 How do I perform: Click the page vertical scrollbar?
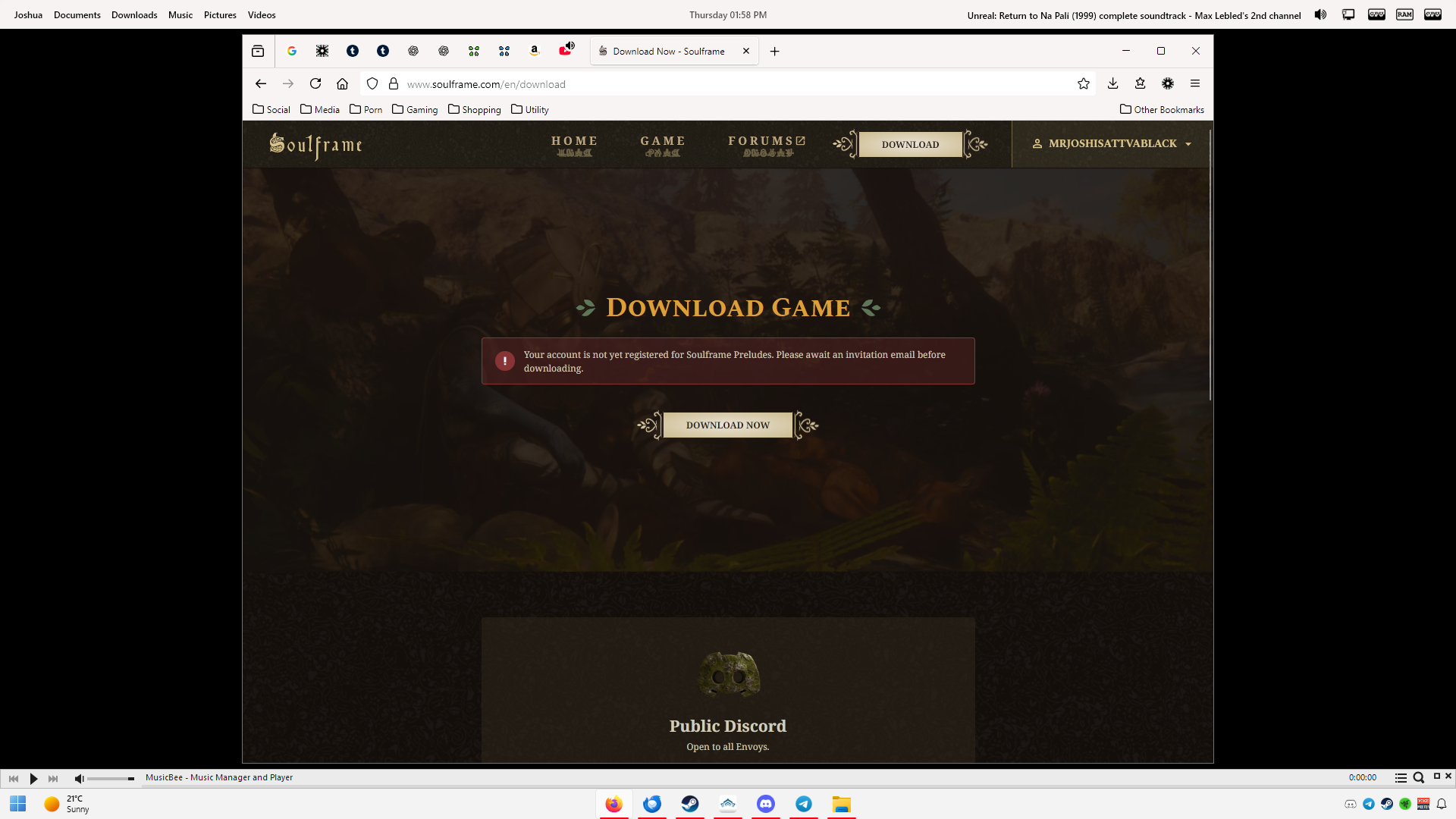pos(1210,265)
